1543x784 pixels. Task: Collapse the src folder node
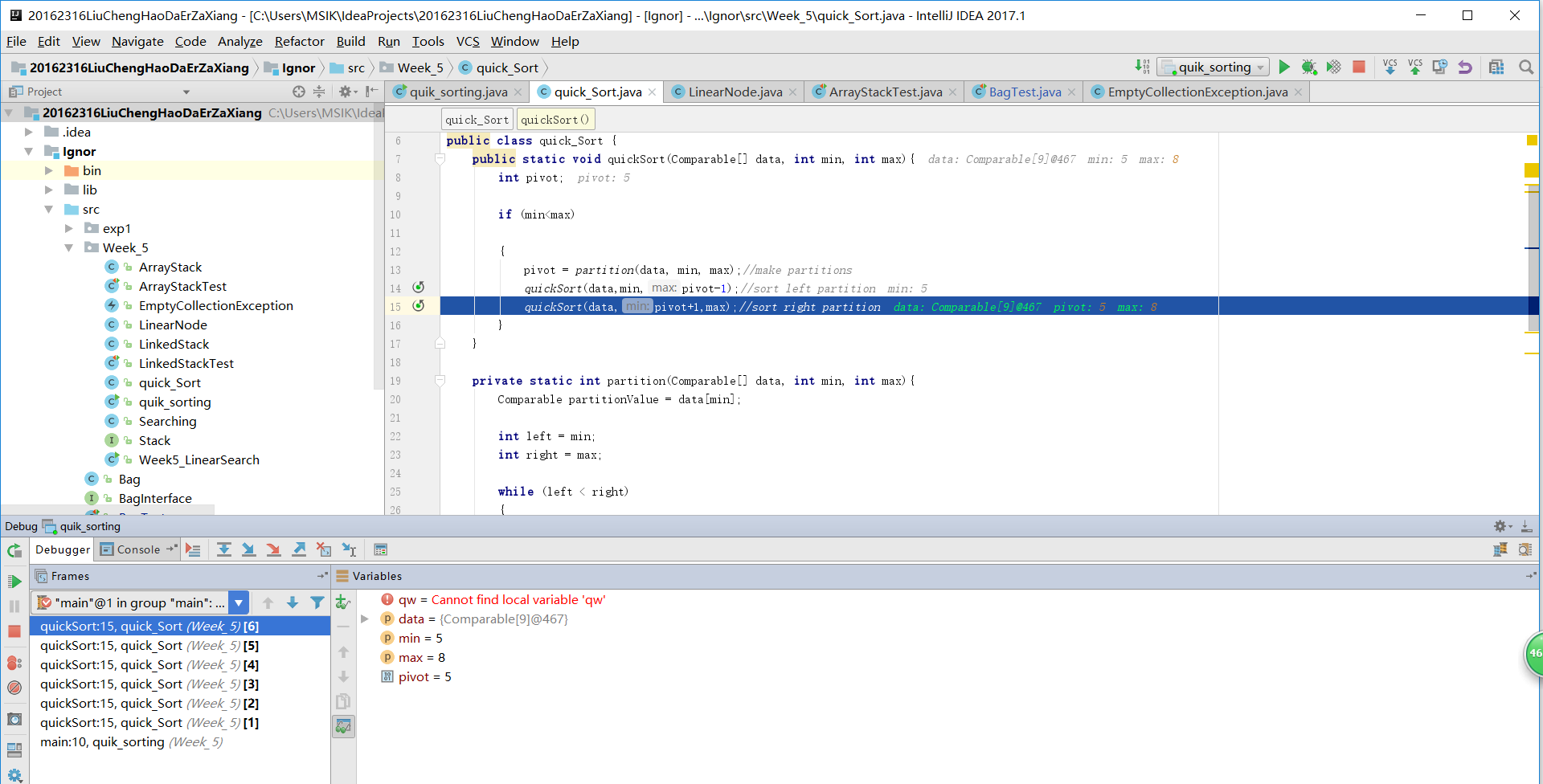tap(49, 209)
